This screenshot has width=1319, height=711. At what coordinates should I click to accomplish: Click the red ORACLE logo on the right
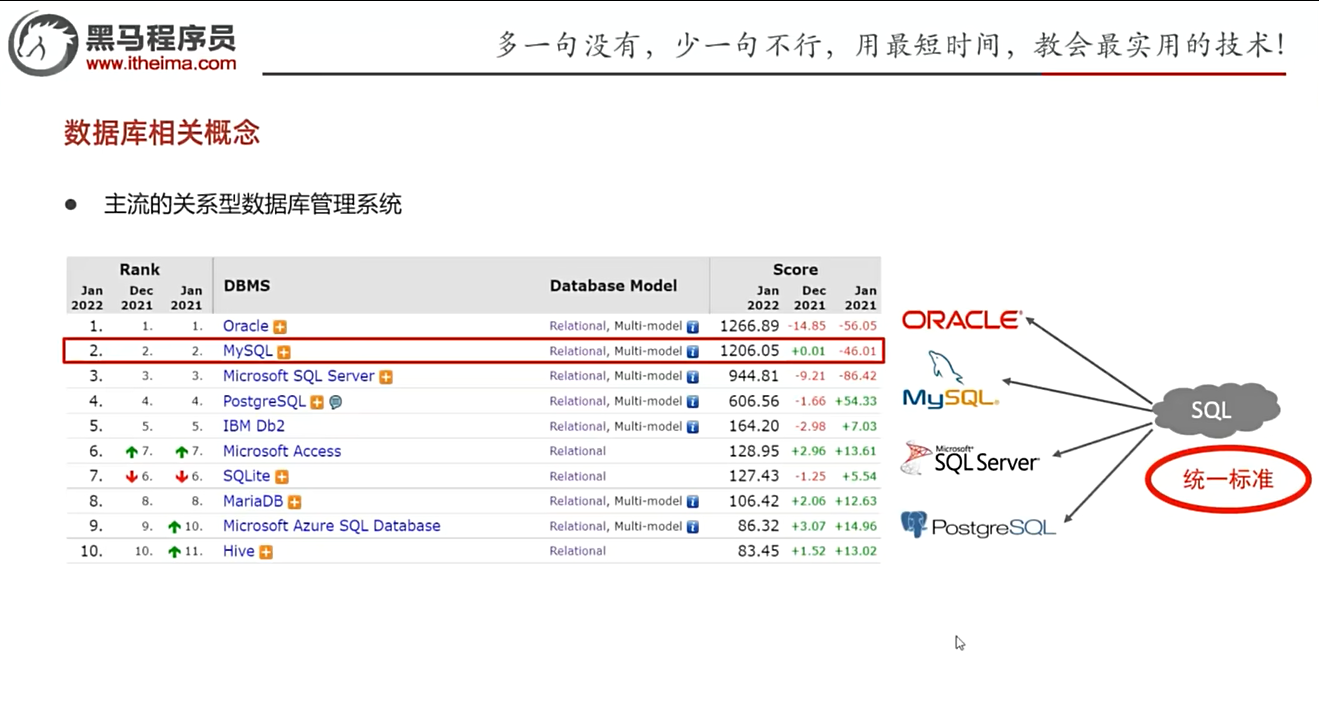click(x=962, y=320)
